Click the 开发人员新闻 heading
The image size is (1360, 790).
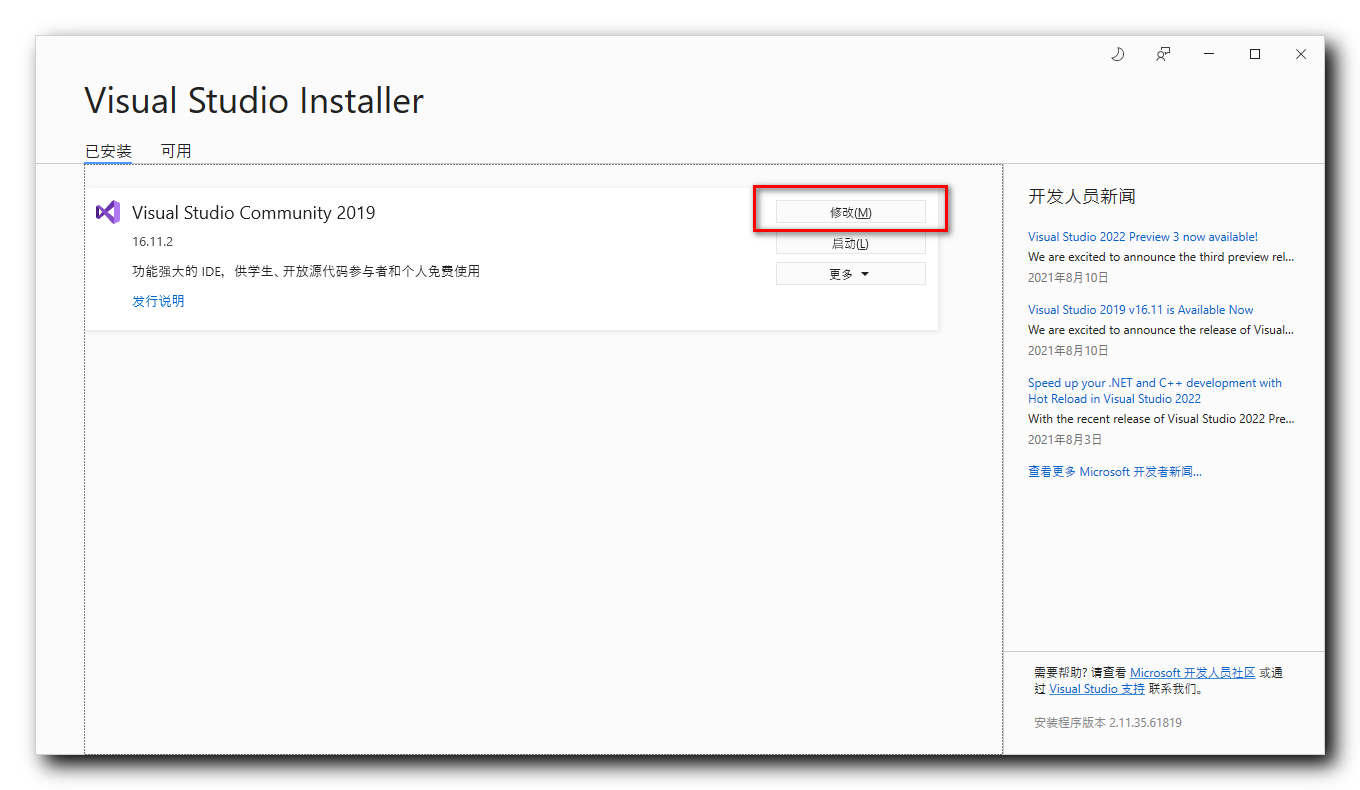coord(1082,196)
